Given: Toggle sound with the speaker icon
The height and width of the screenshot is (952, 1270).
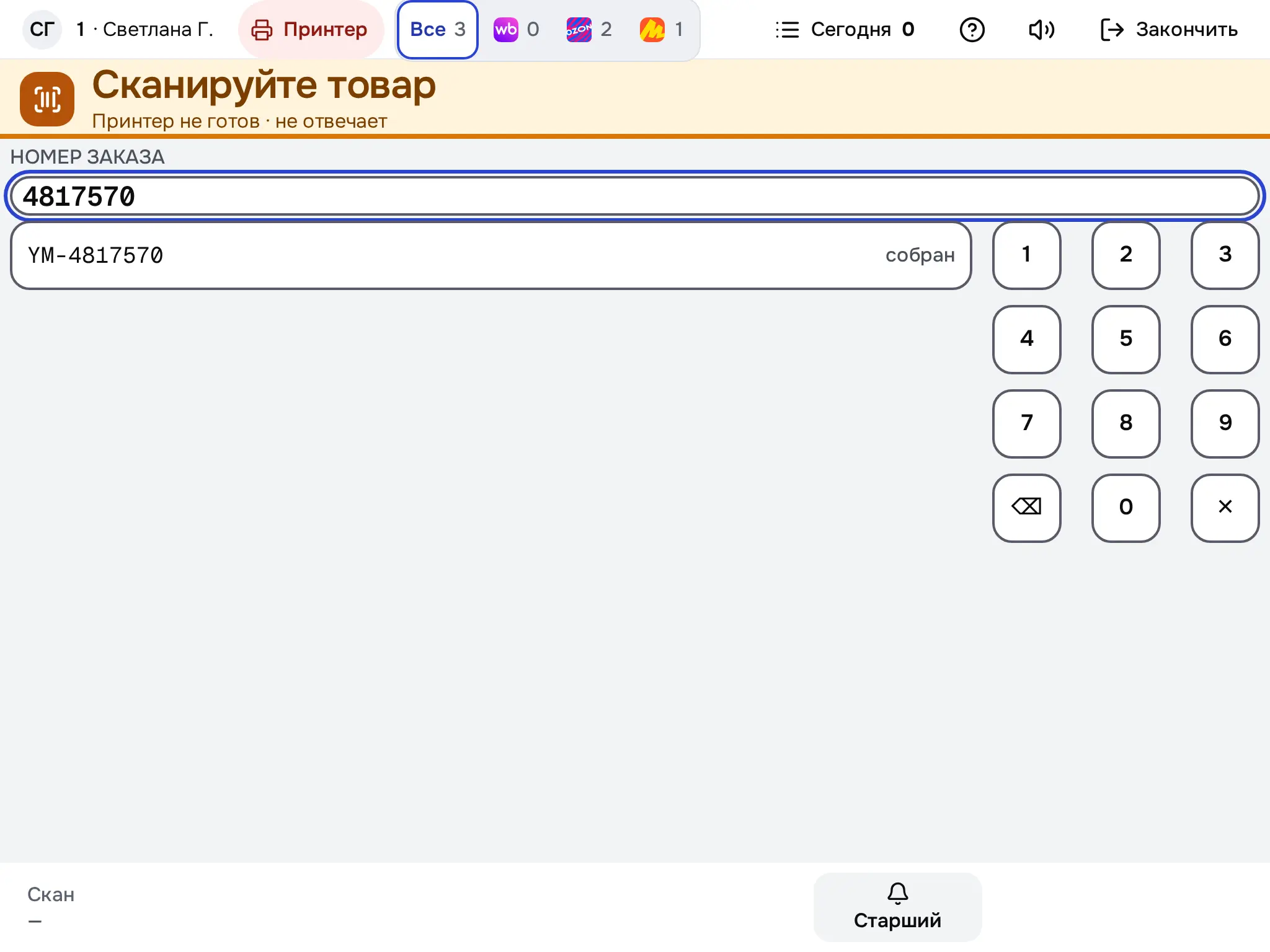Looking at the screenshot, I should 1041,30.
